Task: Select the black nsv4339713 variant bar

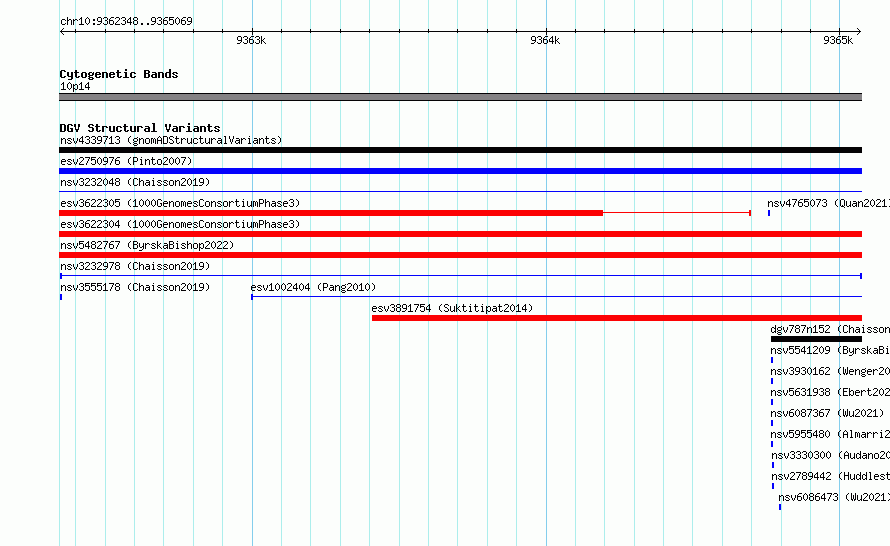Action: [x=460, y=150]
